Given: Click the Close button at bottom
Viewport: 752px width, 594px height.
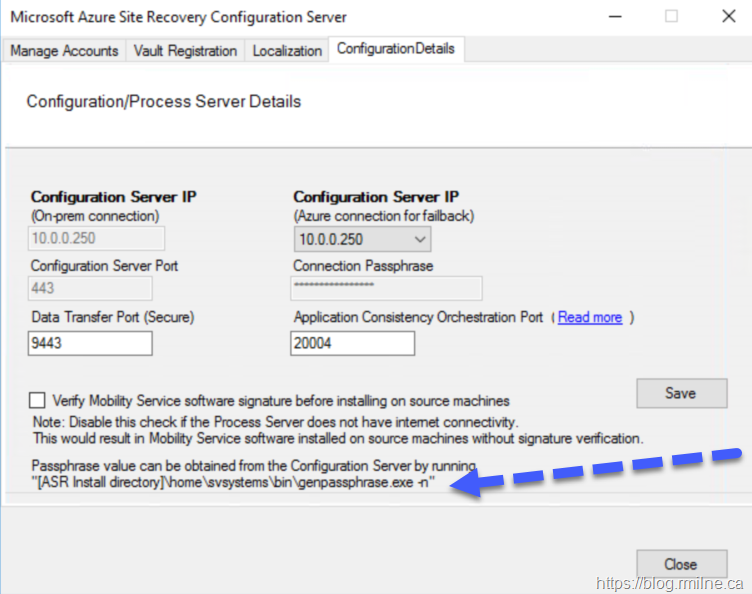Looking at the screenshot, I should click(681, 564).
